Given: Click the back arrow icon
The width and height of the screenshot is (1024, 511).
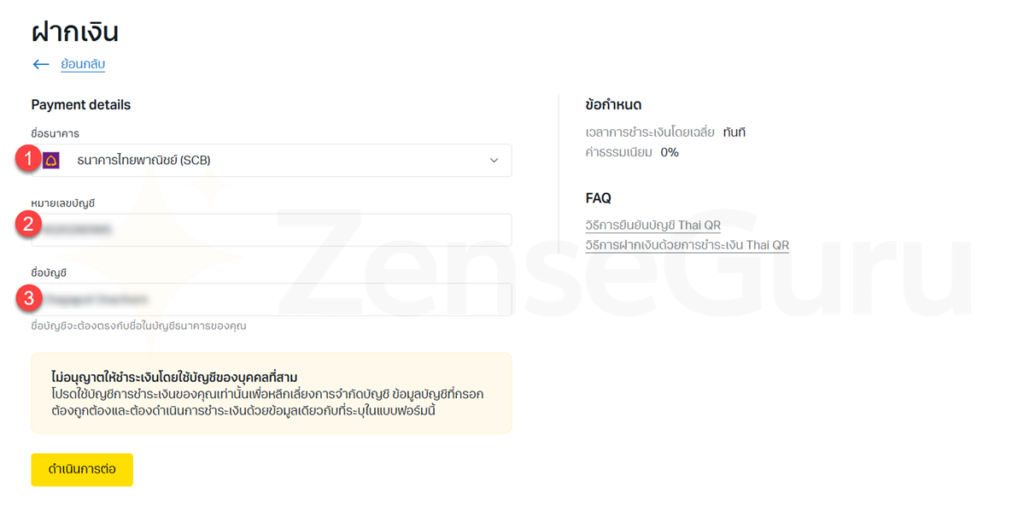Looking at the screenshot, I should pos(40,64).
